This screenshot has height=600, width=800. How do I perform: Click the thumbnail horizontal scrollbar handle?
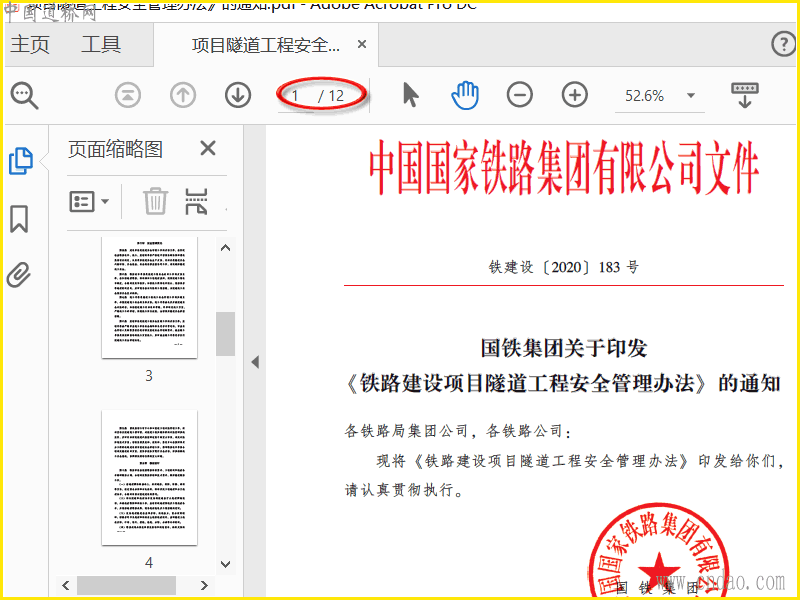point(127,585)
